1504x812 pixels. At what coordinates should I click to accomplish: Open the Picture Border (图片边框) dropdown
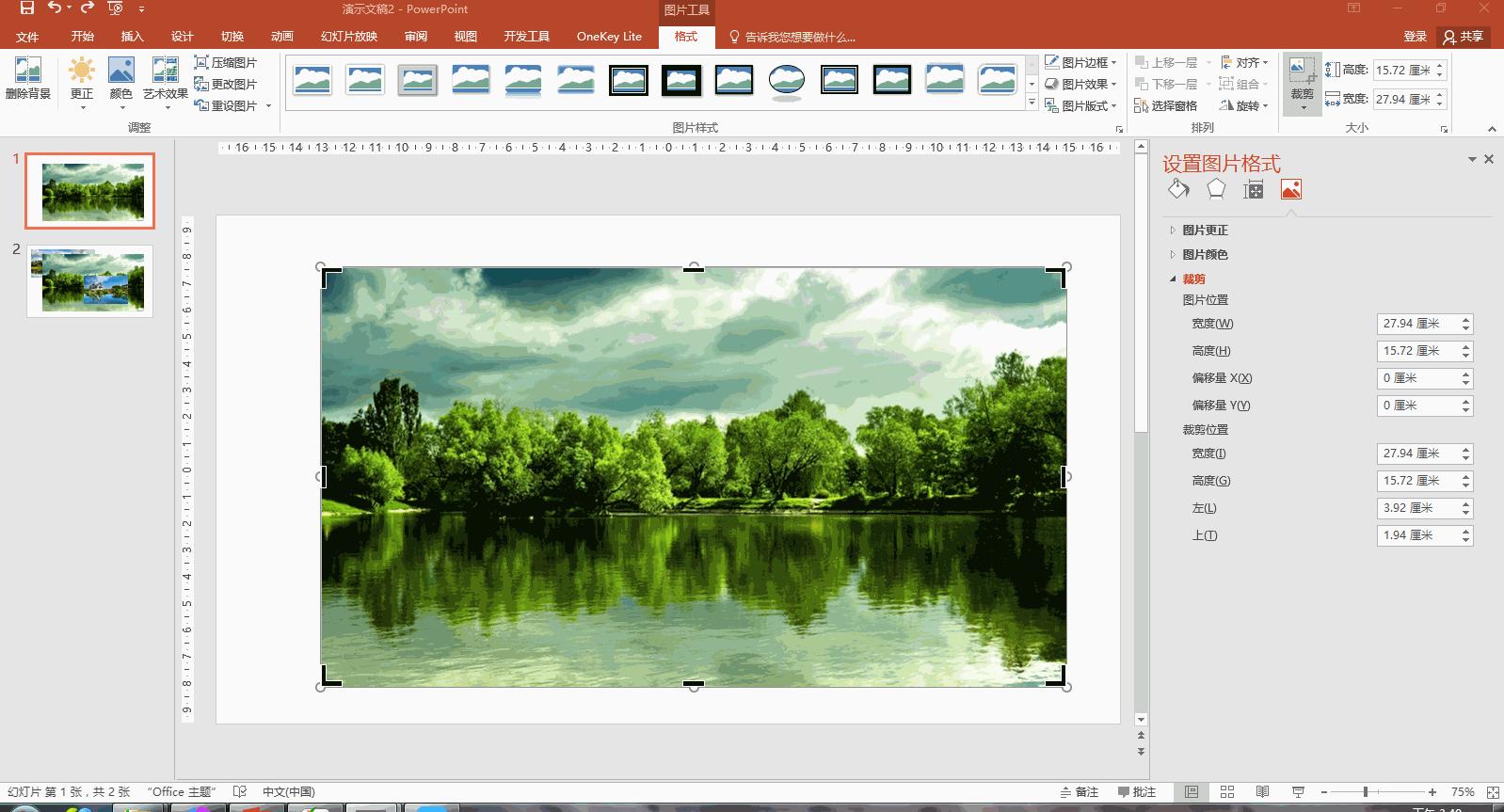pos(1082,62)
